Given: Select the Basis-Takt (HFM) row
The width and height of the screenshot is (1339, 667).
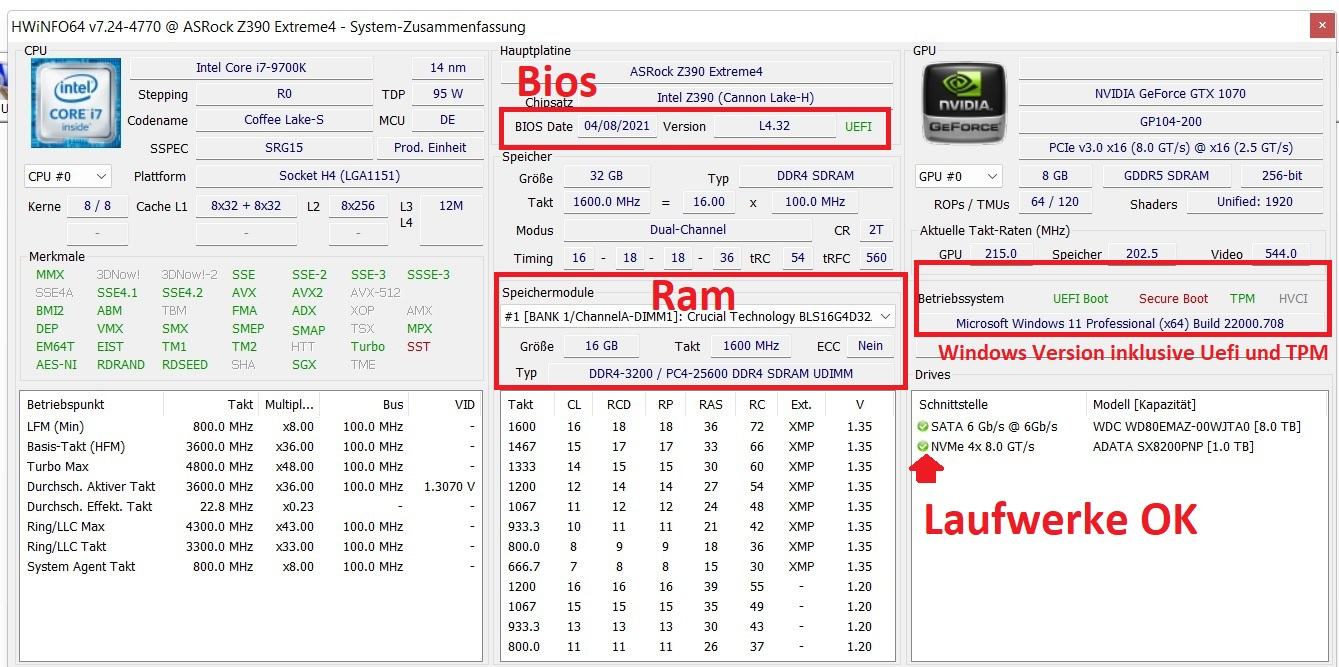Looking at the screenshot, I should click(x=250, y=447).
